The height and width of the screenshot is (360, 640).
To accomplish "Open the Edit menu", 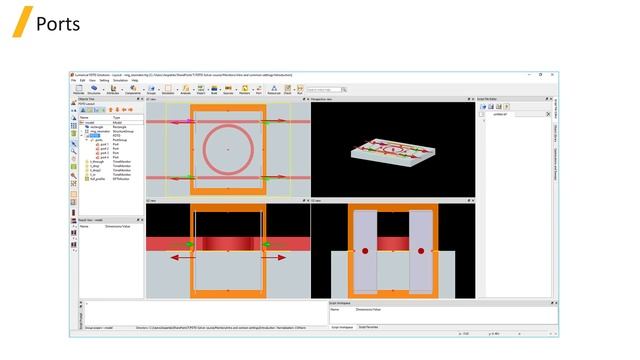I will (82, 80).
